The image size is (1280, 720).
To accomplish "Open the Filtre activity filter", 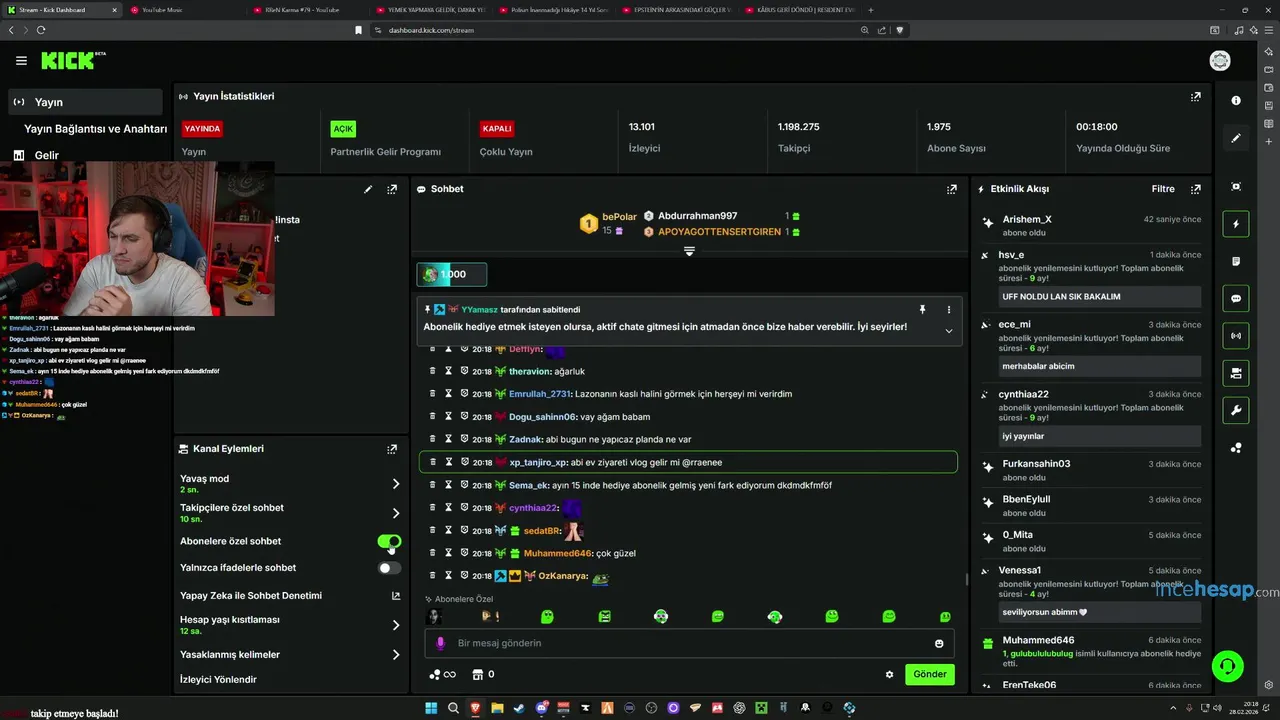I will click(x=1163, y=189).
